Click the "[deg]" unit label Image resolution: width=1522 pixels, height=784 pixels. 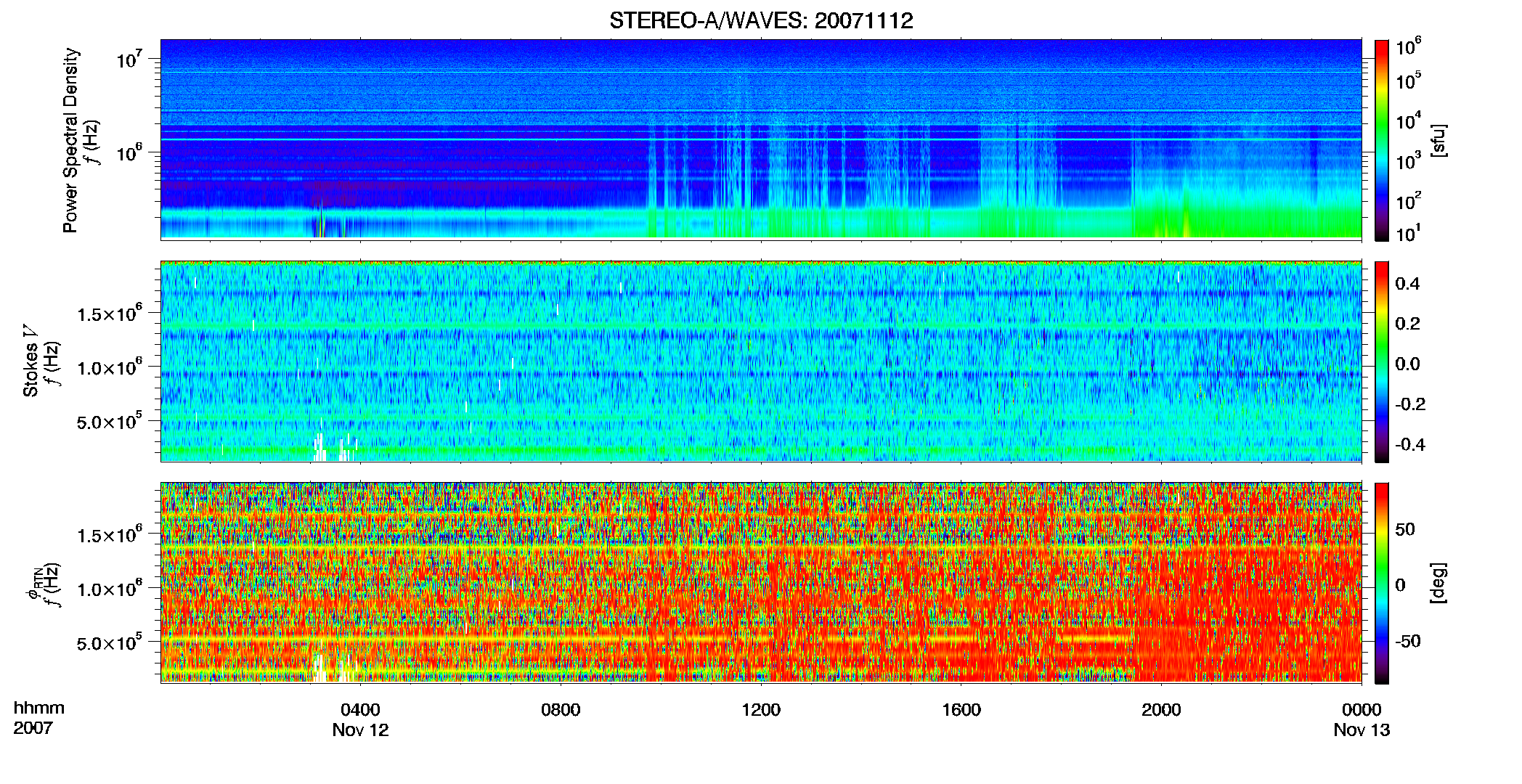point(1438,583)
